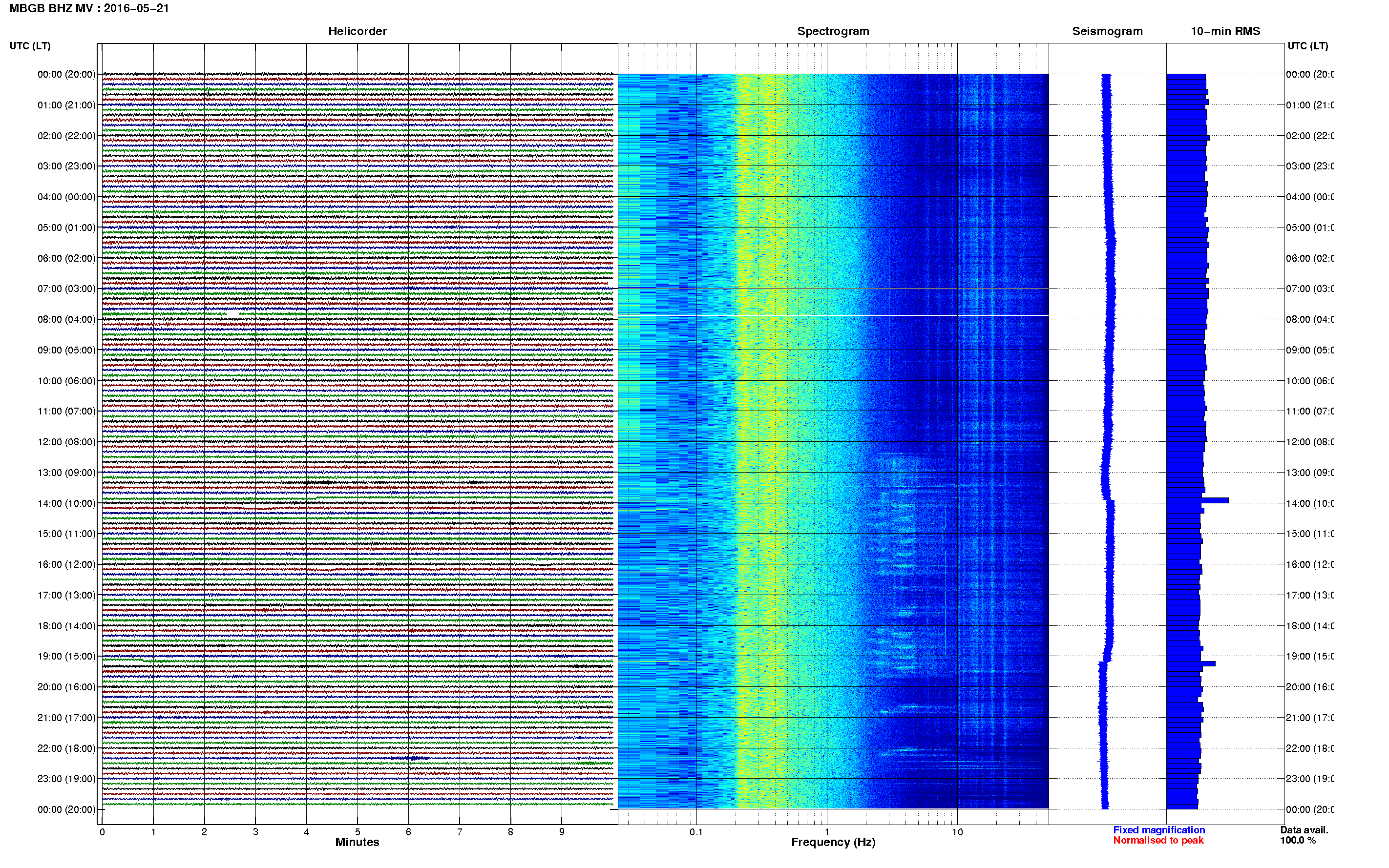Select '0.1' tick on the frequency axis
This screenshot has width=1389, height=868.
[696, 832]
